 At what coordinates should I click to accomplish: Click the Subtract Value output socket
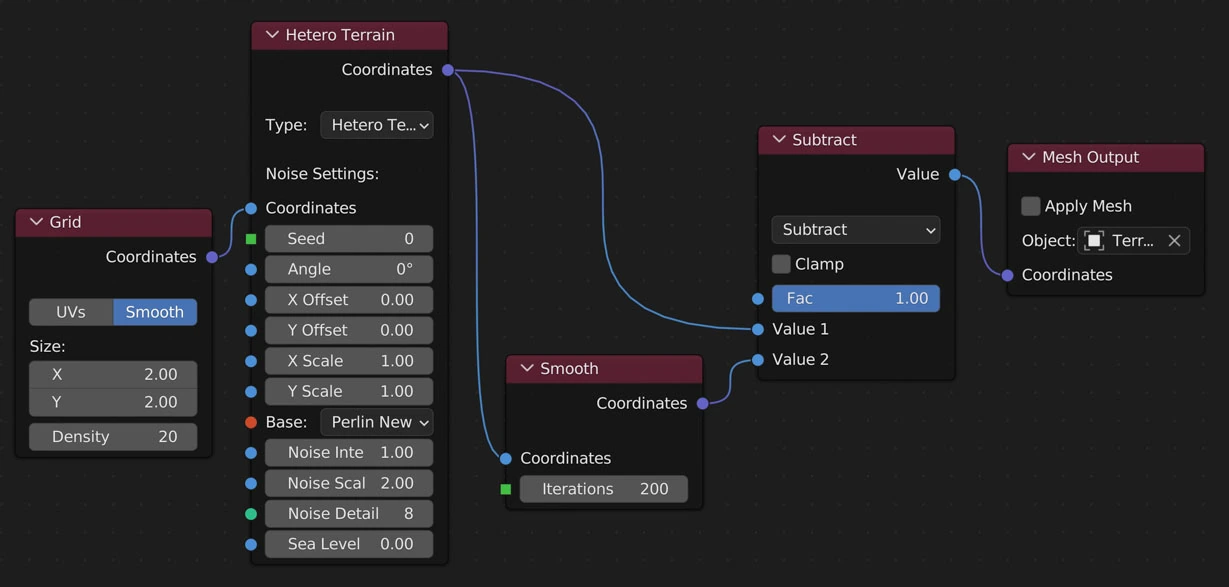pos(955,175)
